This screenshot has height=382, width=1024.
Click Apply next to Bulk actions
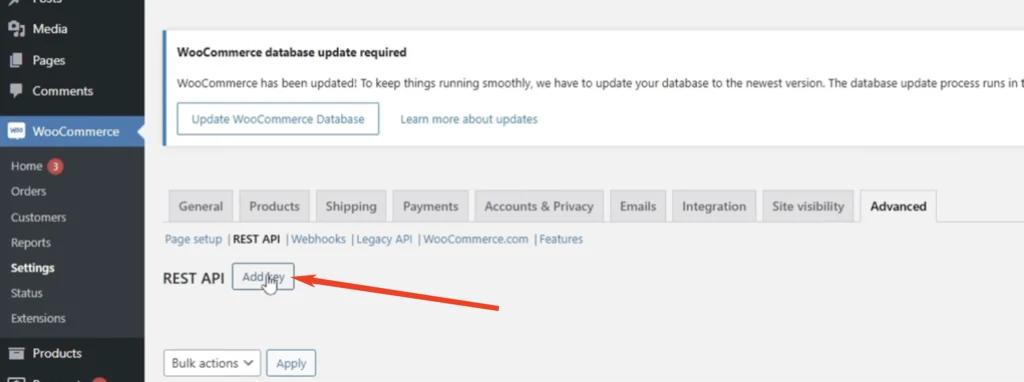pos(291,363)
